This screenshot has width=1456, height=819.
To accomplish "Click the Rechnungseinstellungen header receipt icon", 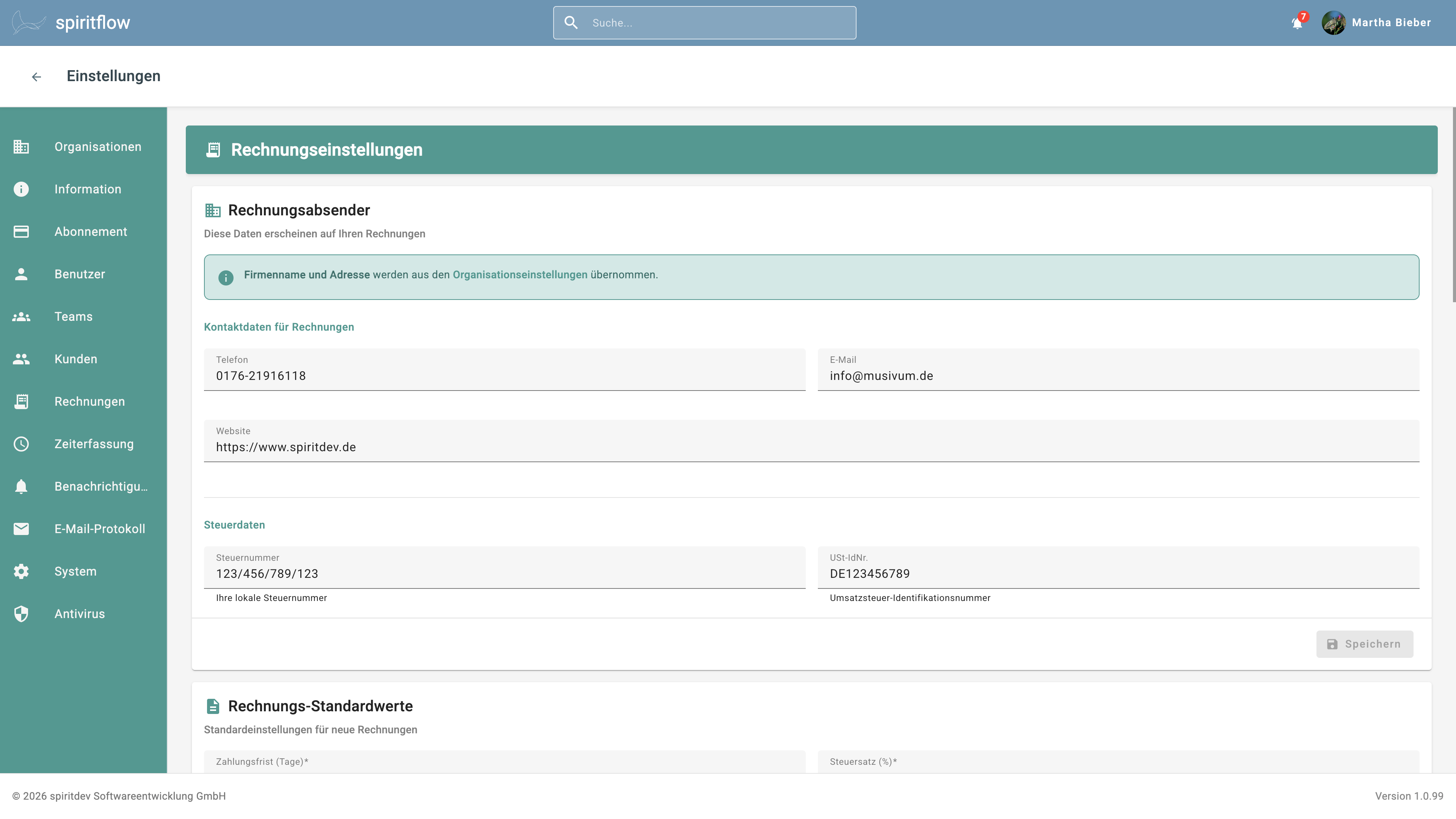I will pos(213,150).
